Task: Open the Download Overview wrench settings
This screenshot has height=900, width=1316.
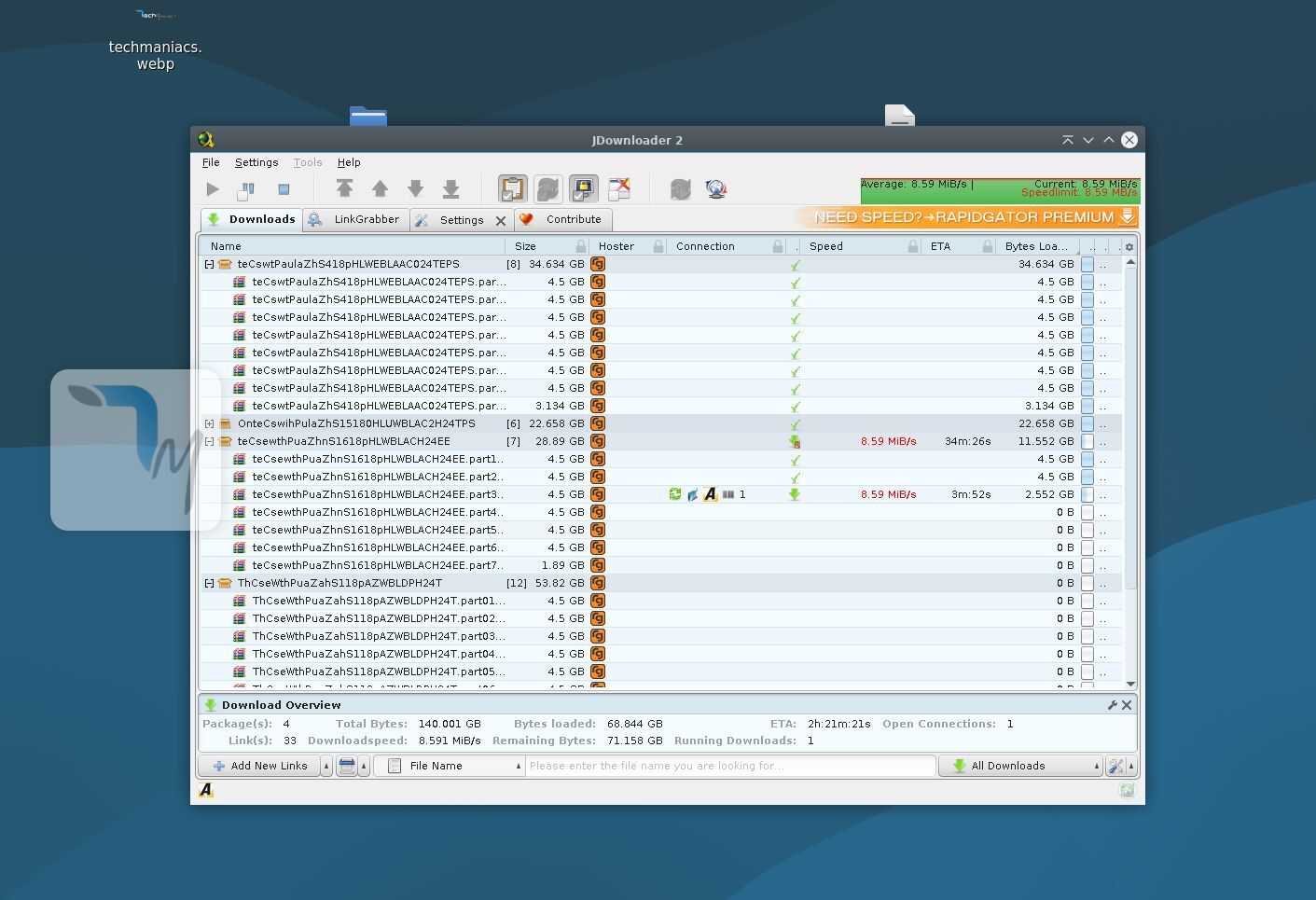Action: (x=1112, y=705)
